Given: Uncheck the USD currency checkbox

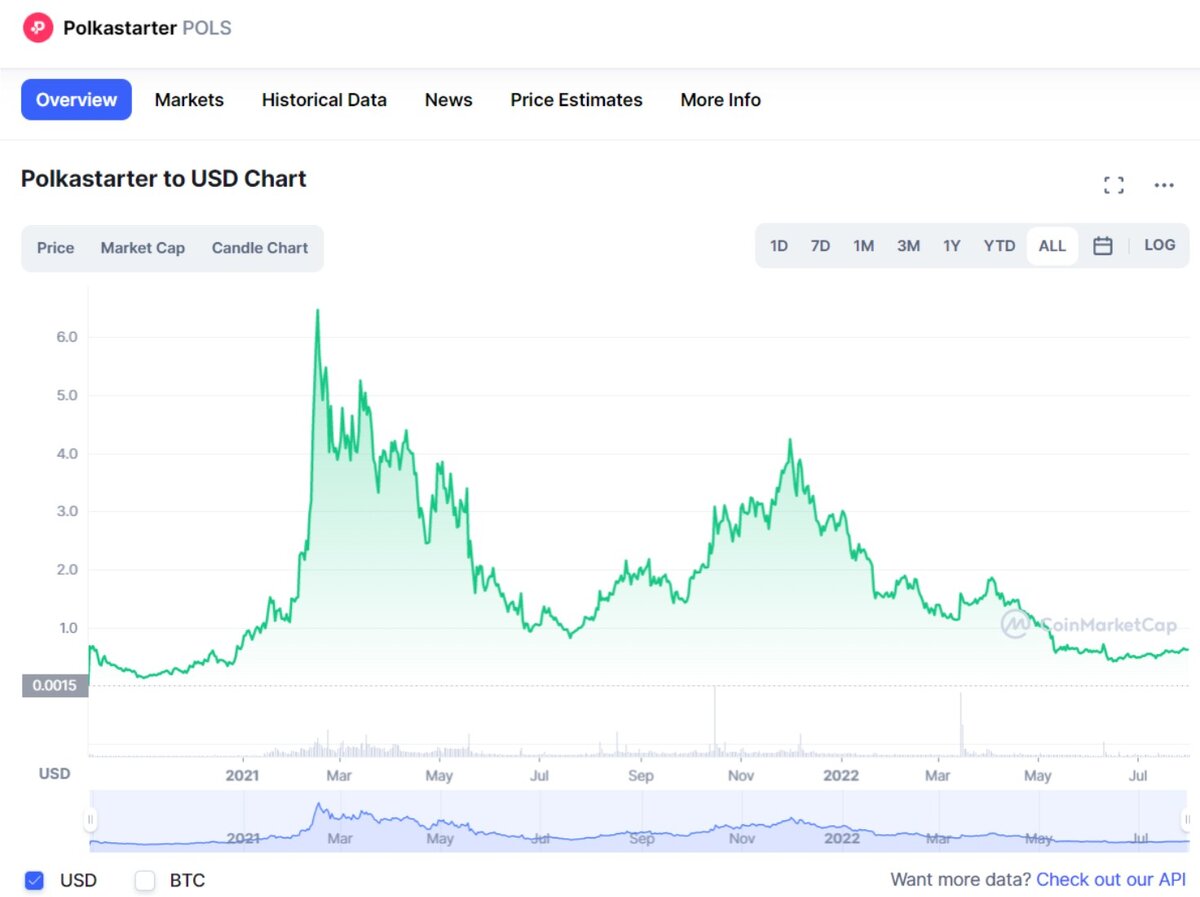Looking at the screenshot, I should coord(35,881).
